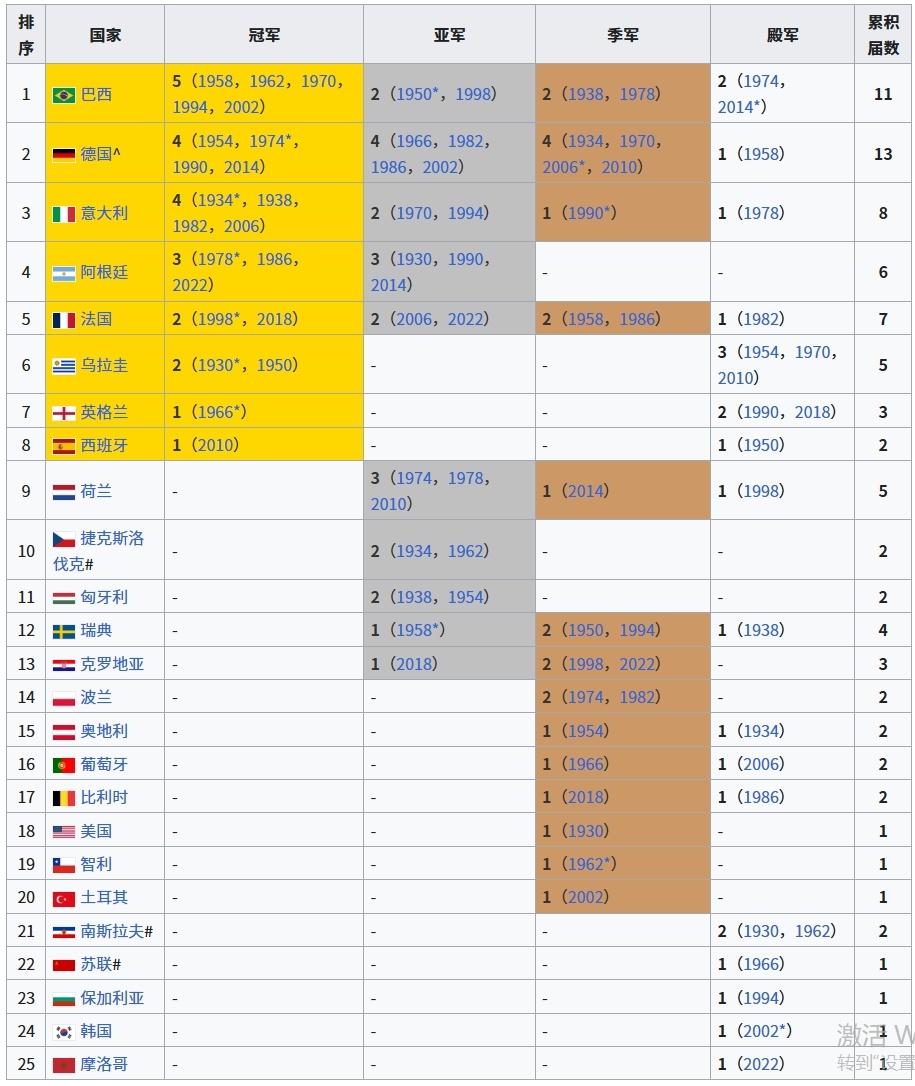Click the Argentina flag icon
This screenshot has height=1086, width=915.
(64, 272)
